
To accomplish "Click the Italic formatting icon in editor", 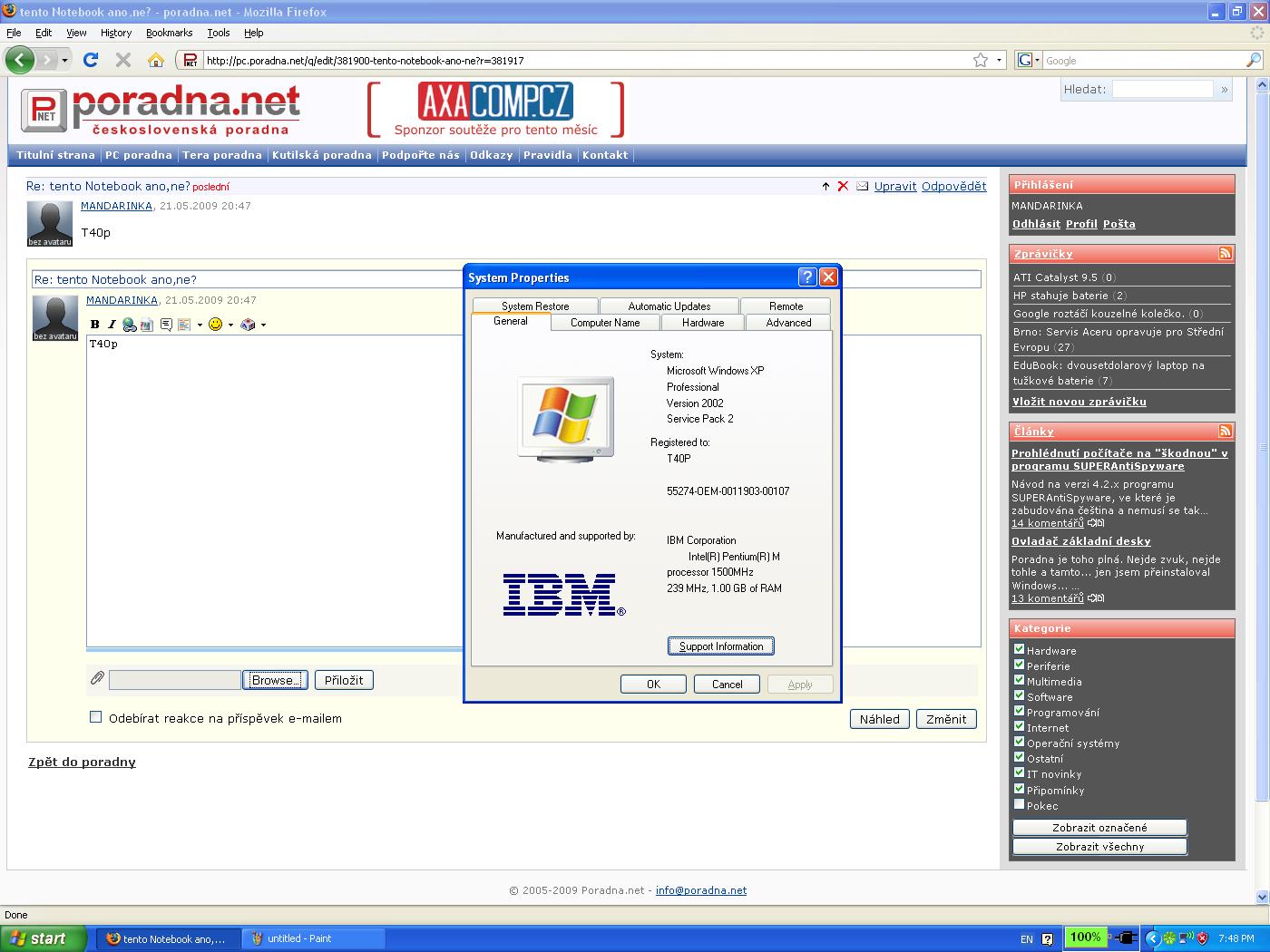I will 112,325.
